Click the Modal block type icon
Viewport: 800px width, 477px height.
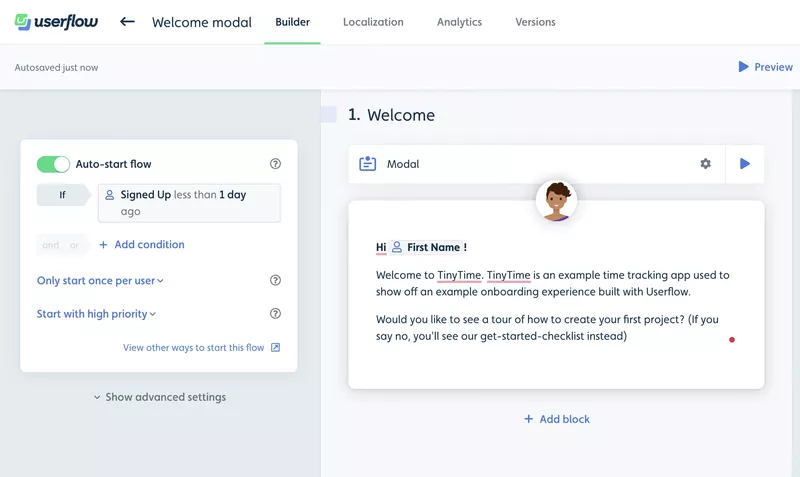(x=367, y=164)
